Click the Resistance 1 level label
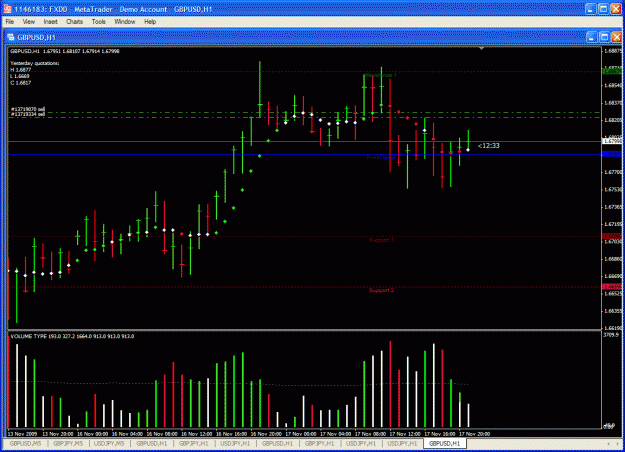 coord(381,75)
